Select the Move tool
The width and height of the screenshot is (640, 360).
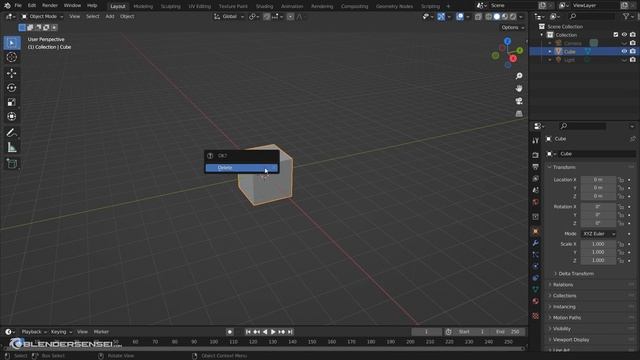12,73
